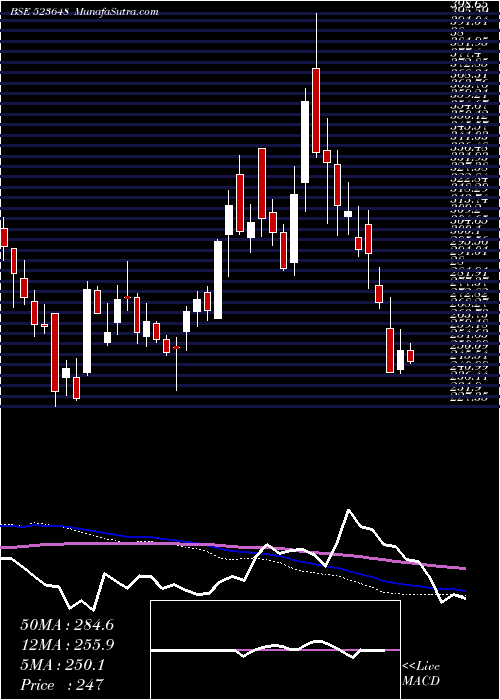Select the 50MA : 284.6 readout

[67, 625]
